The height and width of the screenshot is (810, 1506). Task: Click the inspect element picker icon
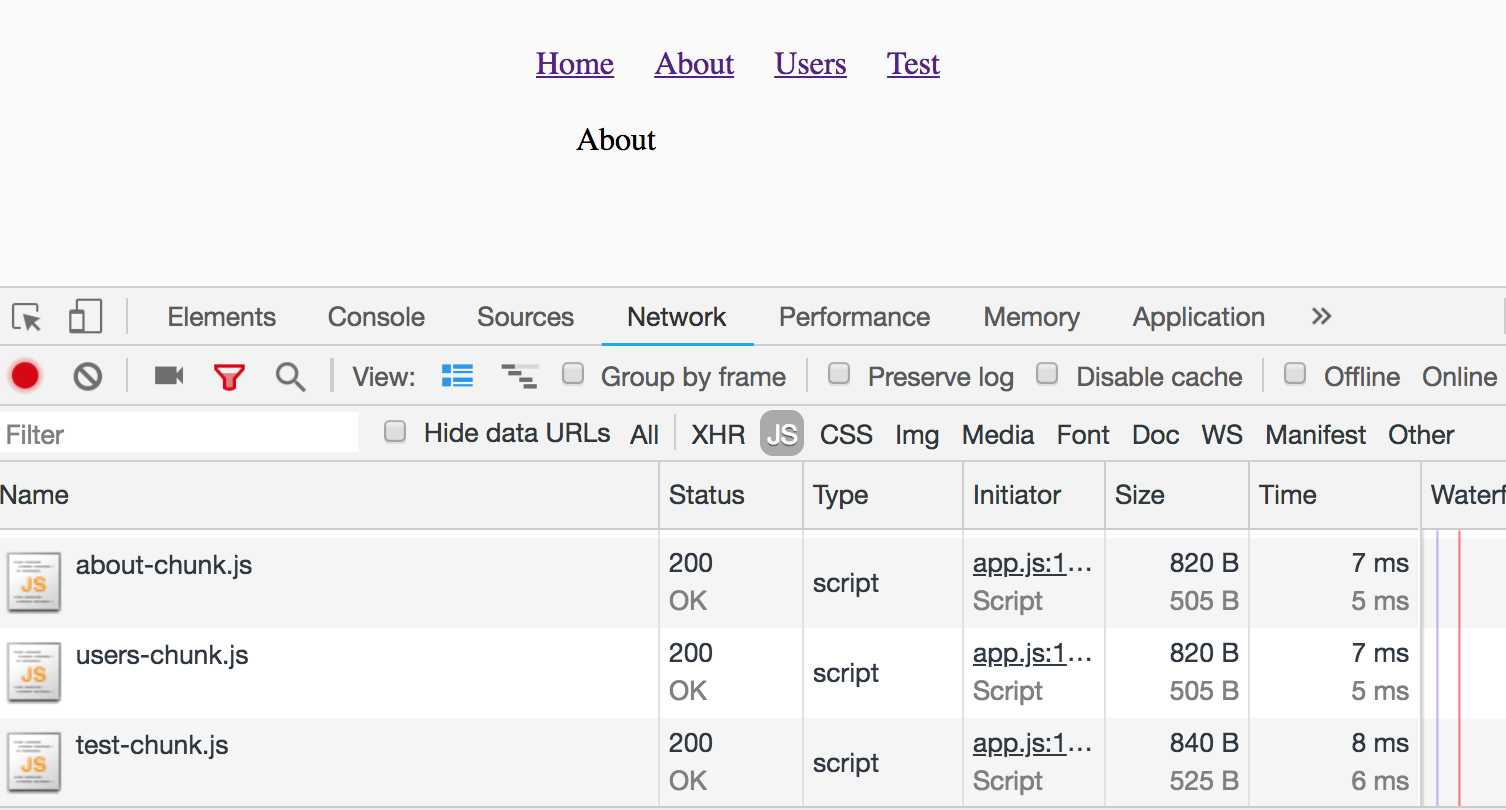[27, 318]
